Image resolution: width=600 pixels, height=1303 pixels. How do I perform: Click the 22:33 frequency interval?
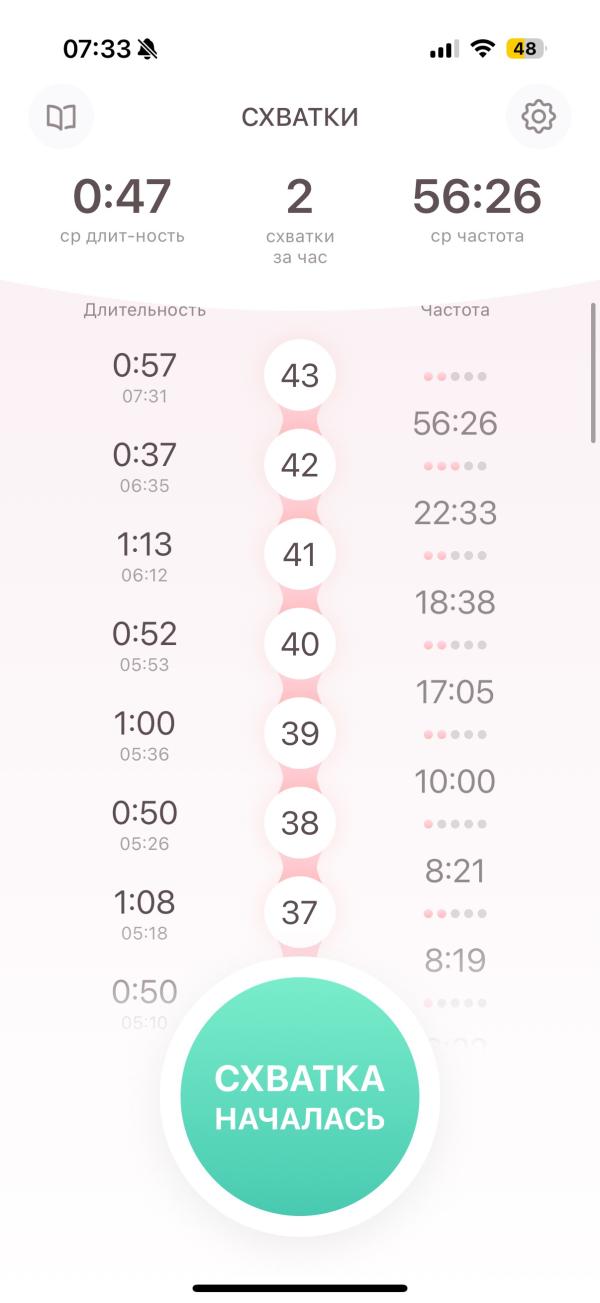[x=455, y=513]
